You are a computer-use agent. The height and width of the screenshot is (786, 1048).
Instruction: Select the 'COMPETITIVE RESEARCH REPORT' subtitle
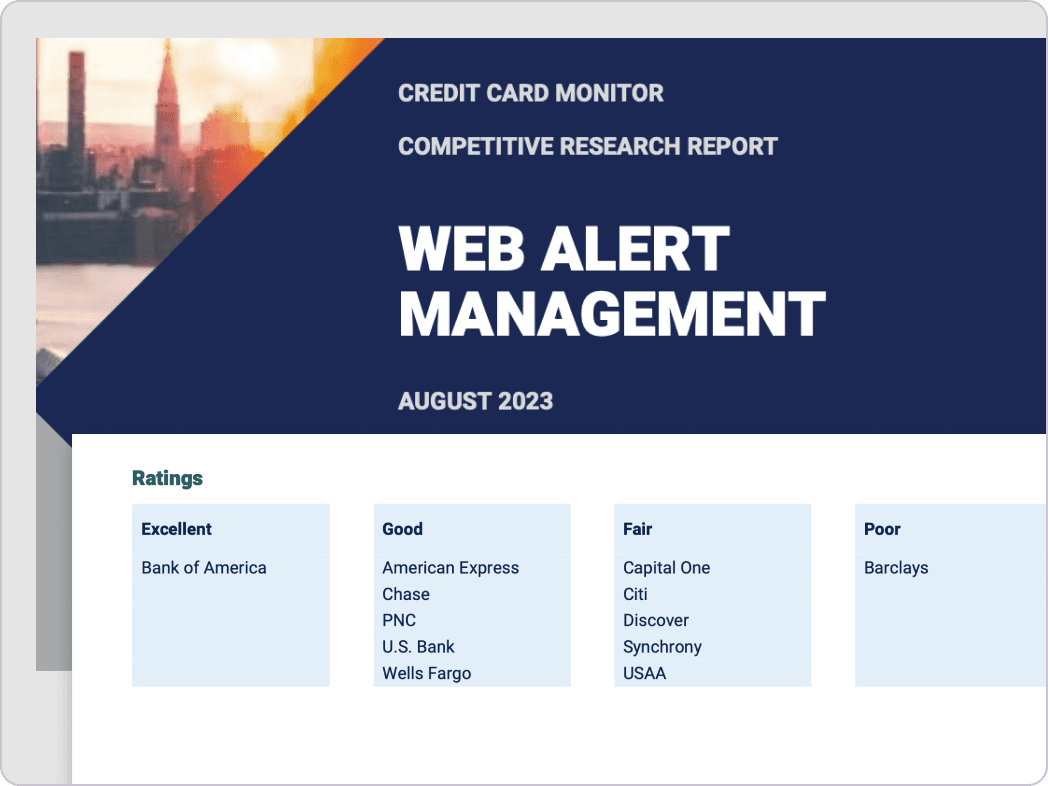(587, 146)
